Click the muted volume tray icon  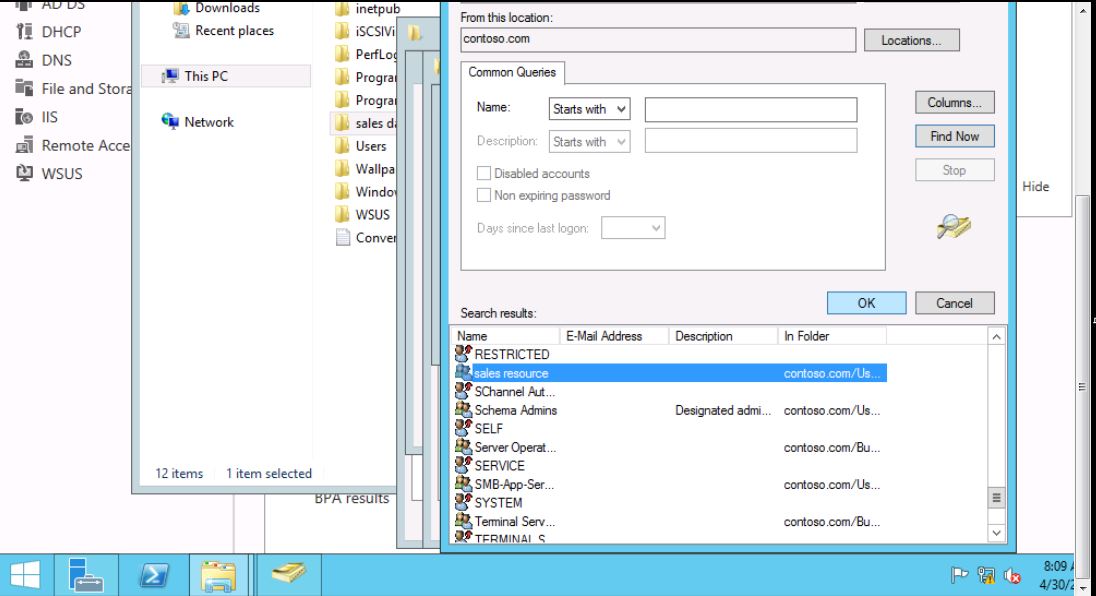(1012, 576)
